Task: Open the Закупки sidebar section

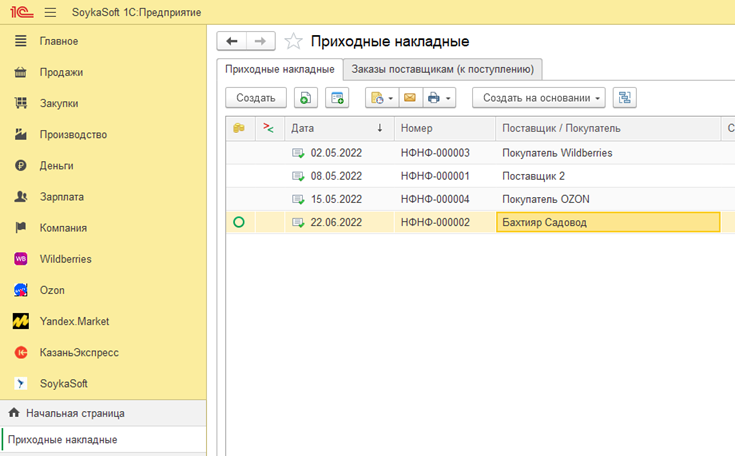Action: click(x=59, y=103)
